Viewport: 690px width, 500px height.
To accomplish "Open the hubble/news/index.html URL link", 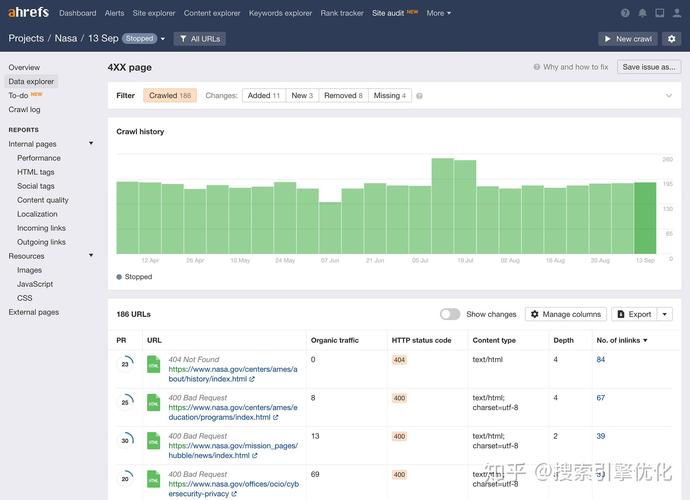I will coord(233,451).
